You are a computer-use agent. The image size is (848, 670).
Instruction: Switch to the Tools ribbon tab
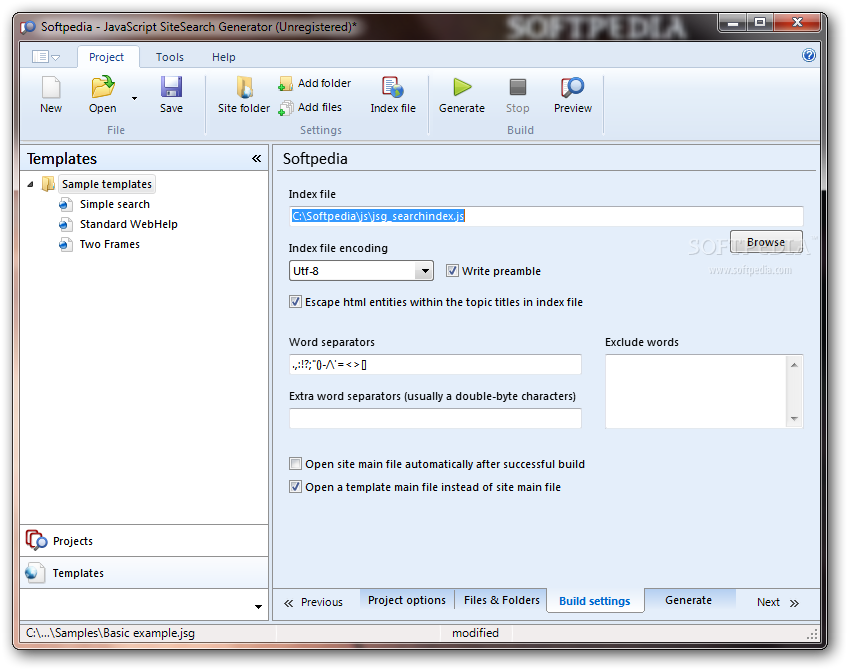click(170, 57)
